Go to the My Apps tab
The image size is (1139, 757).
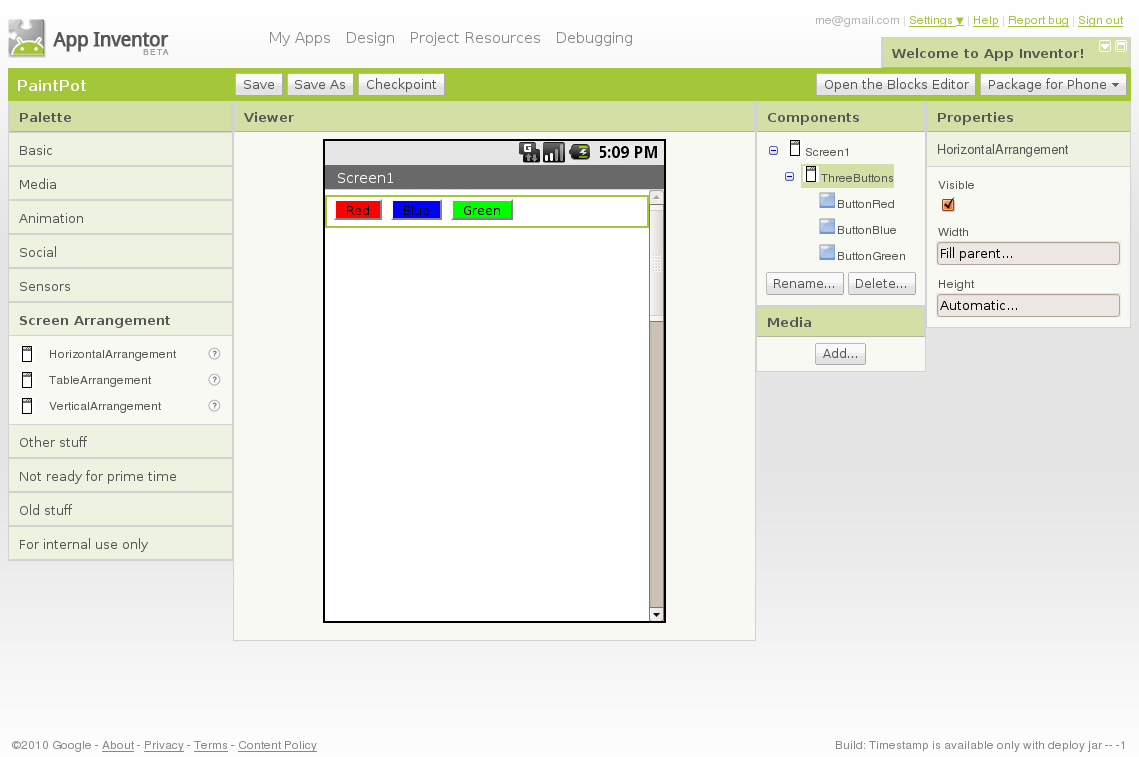299,38
